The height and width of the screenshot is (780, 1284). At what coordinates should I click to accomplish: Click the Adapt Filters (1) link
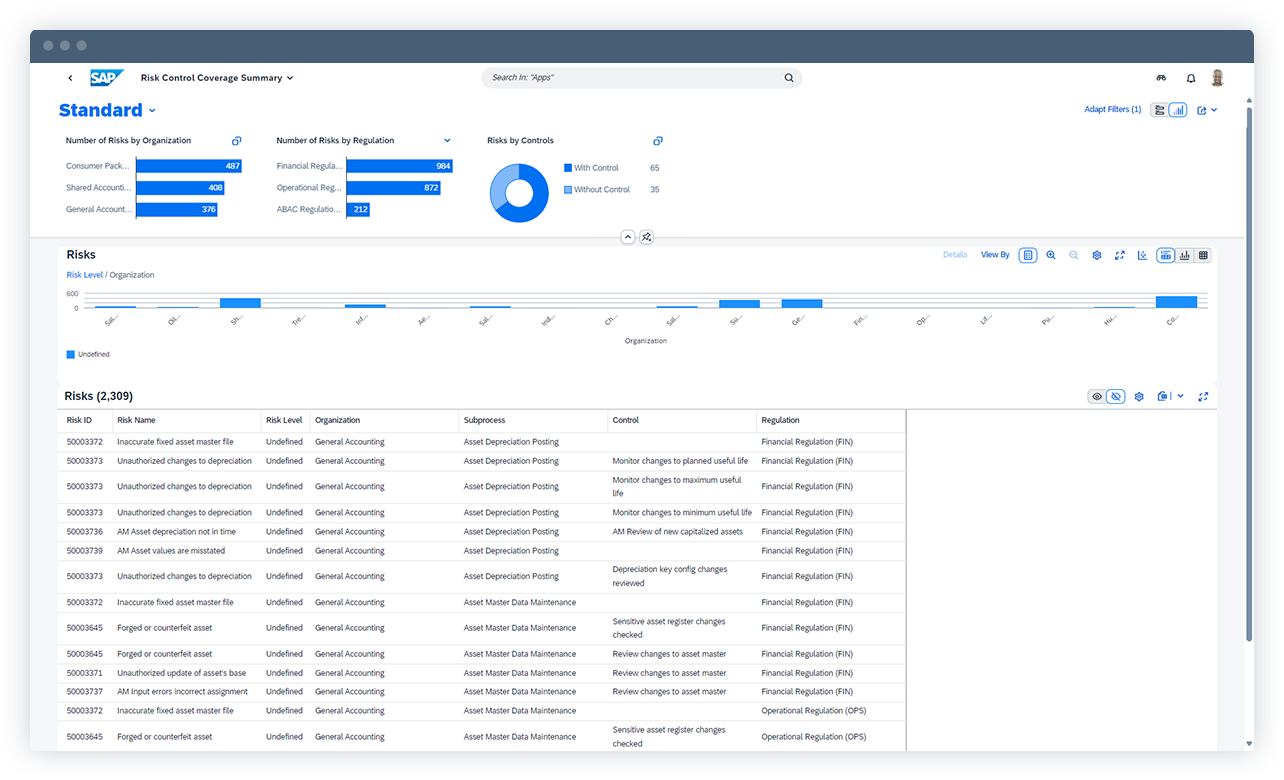click(1112, 110)
